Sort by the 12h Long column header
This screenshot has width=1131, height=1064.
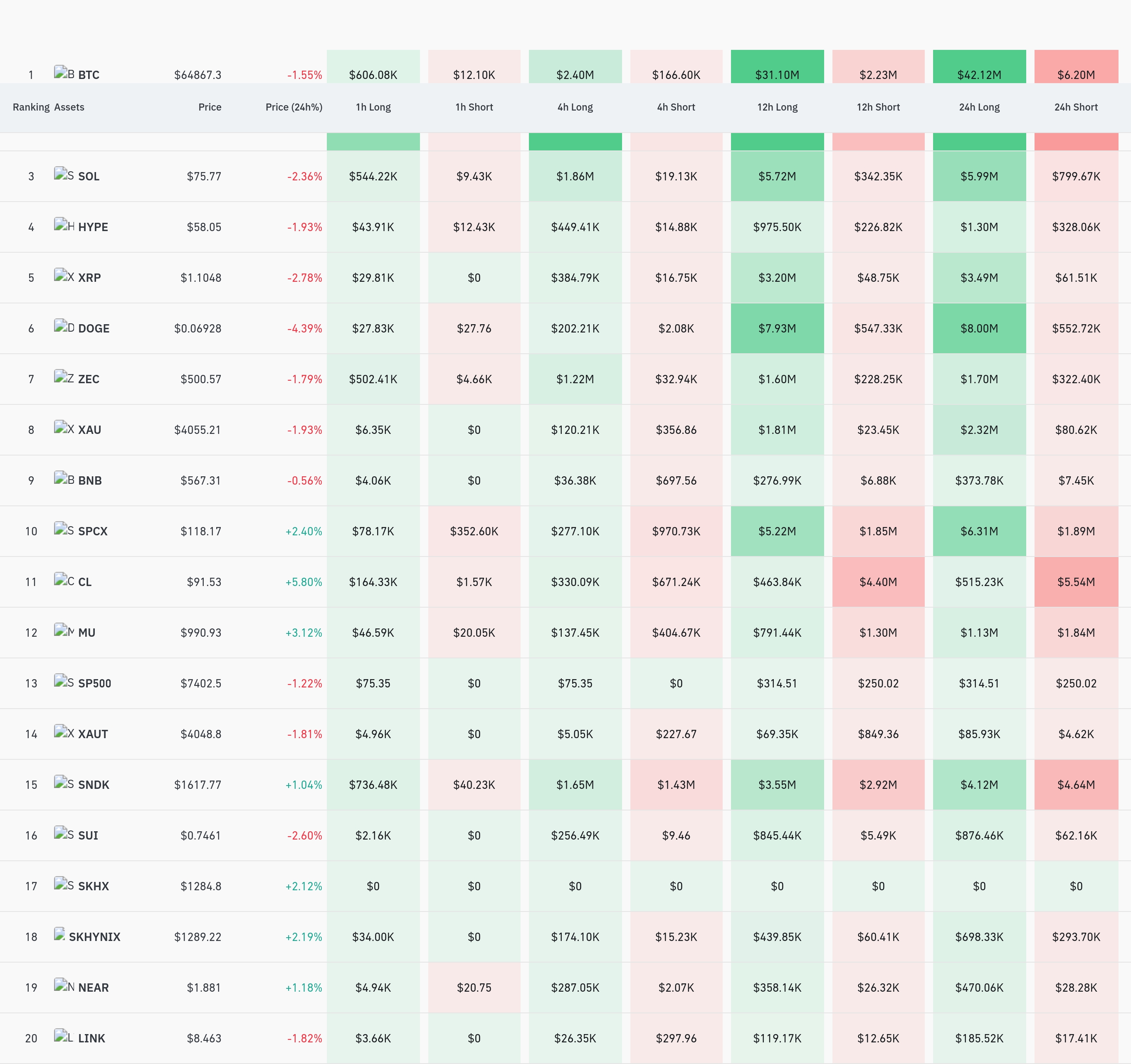coord(777,107)
